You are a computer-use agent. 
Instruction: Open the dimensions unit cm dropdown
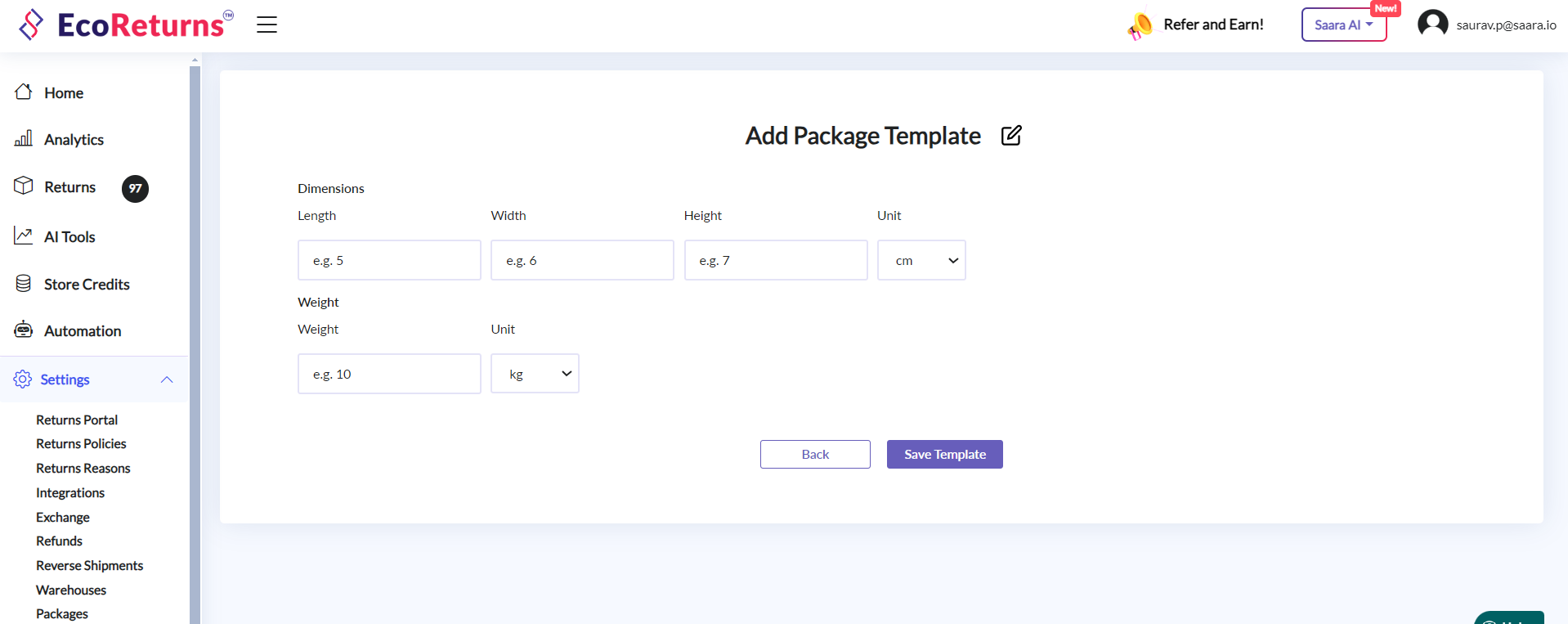pos(921,260)
